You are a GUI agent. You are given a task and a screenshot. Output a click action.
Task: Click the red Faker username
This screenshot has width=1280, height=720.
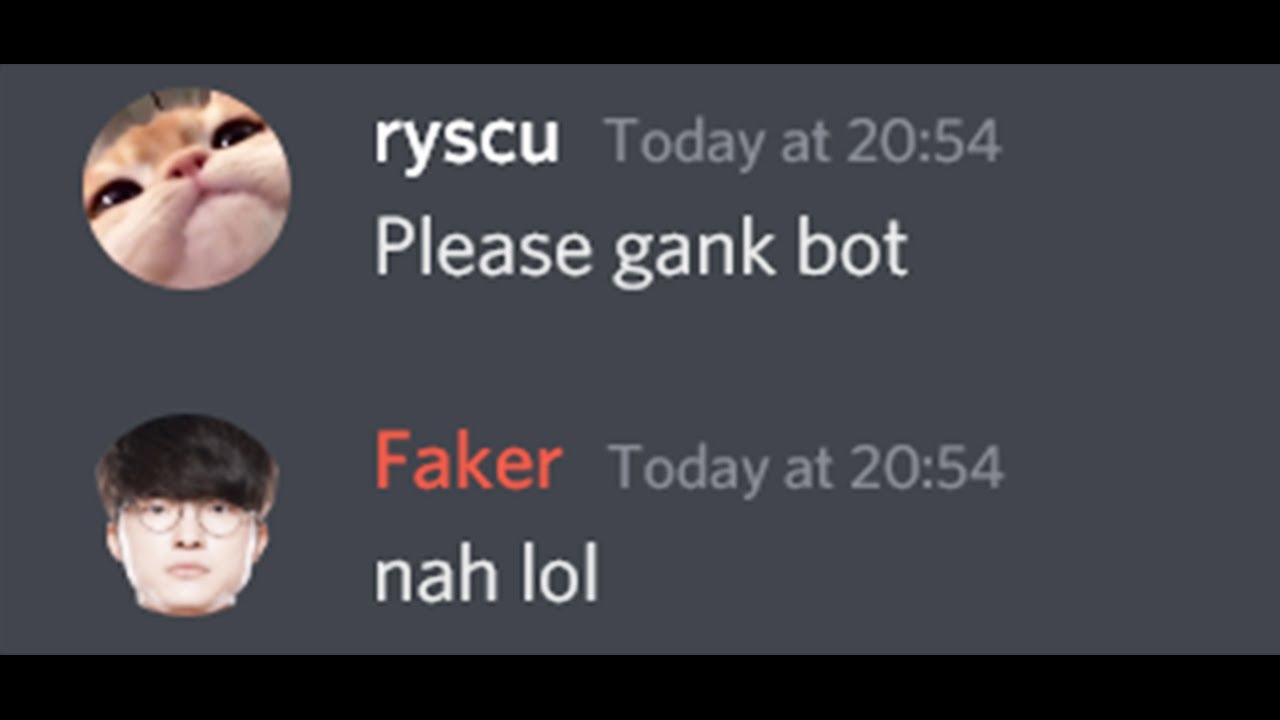(x=468, y=463)
